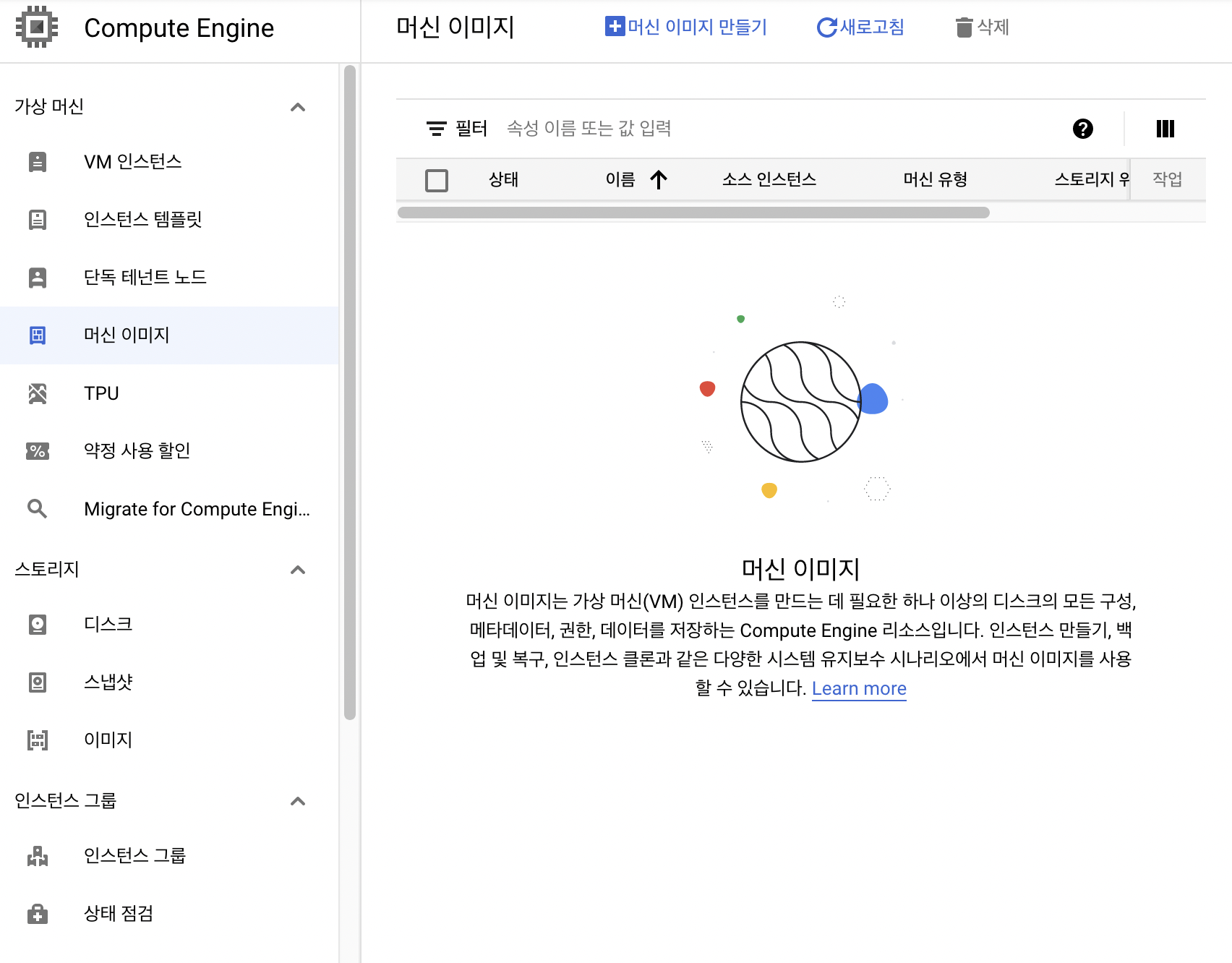1232x963 pixels.
Task: Toggle the 이름 sort arrow
Action: (658, 179)
